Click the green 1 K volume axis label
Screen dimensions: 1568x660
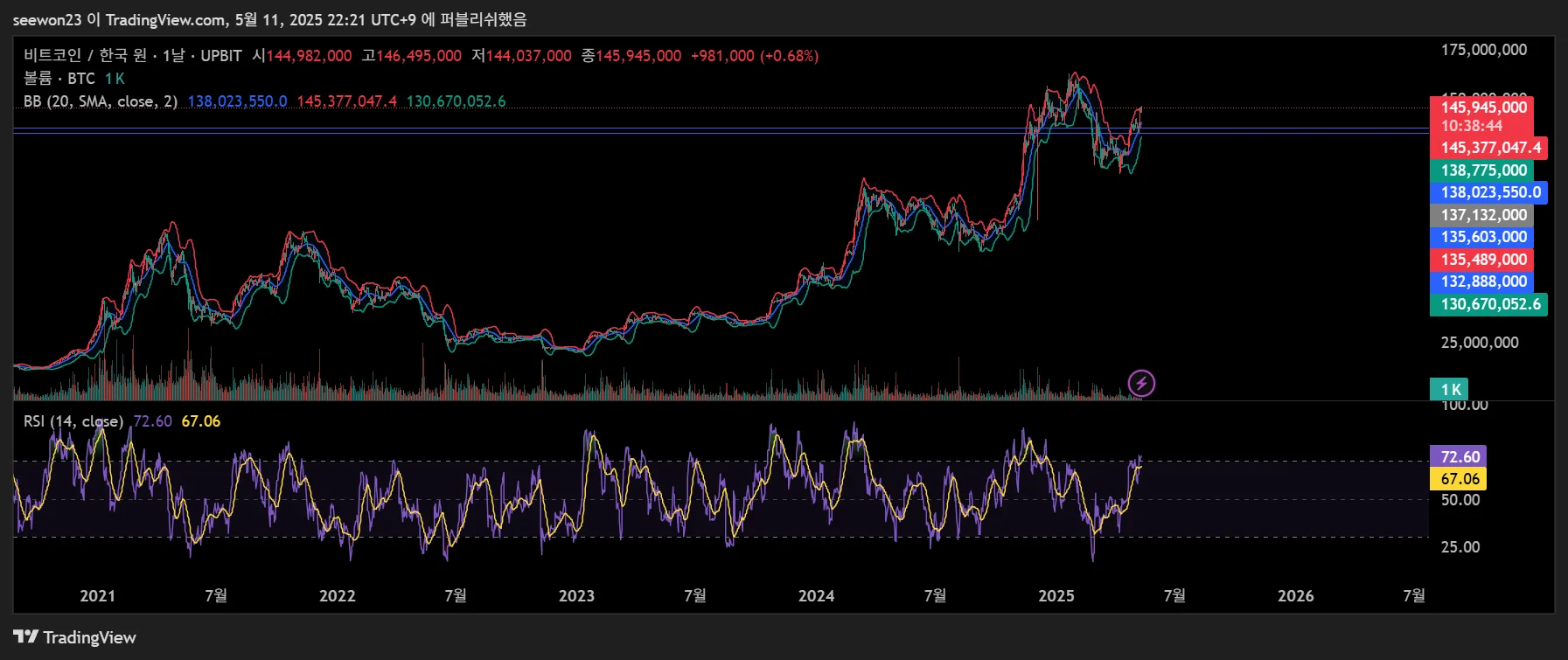1450,390
